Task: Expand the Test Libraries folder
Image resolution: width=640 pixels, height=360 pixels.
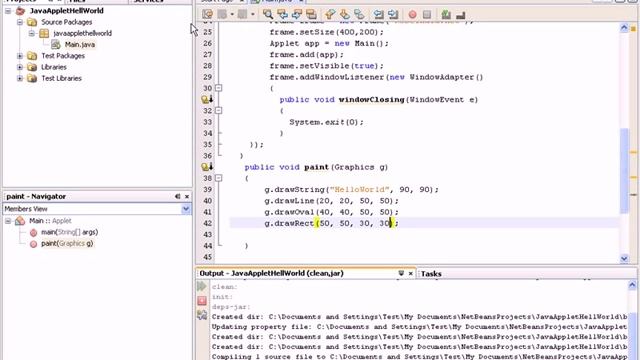Action: [x=20, y=78]
